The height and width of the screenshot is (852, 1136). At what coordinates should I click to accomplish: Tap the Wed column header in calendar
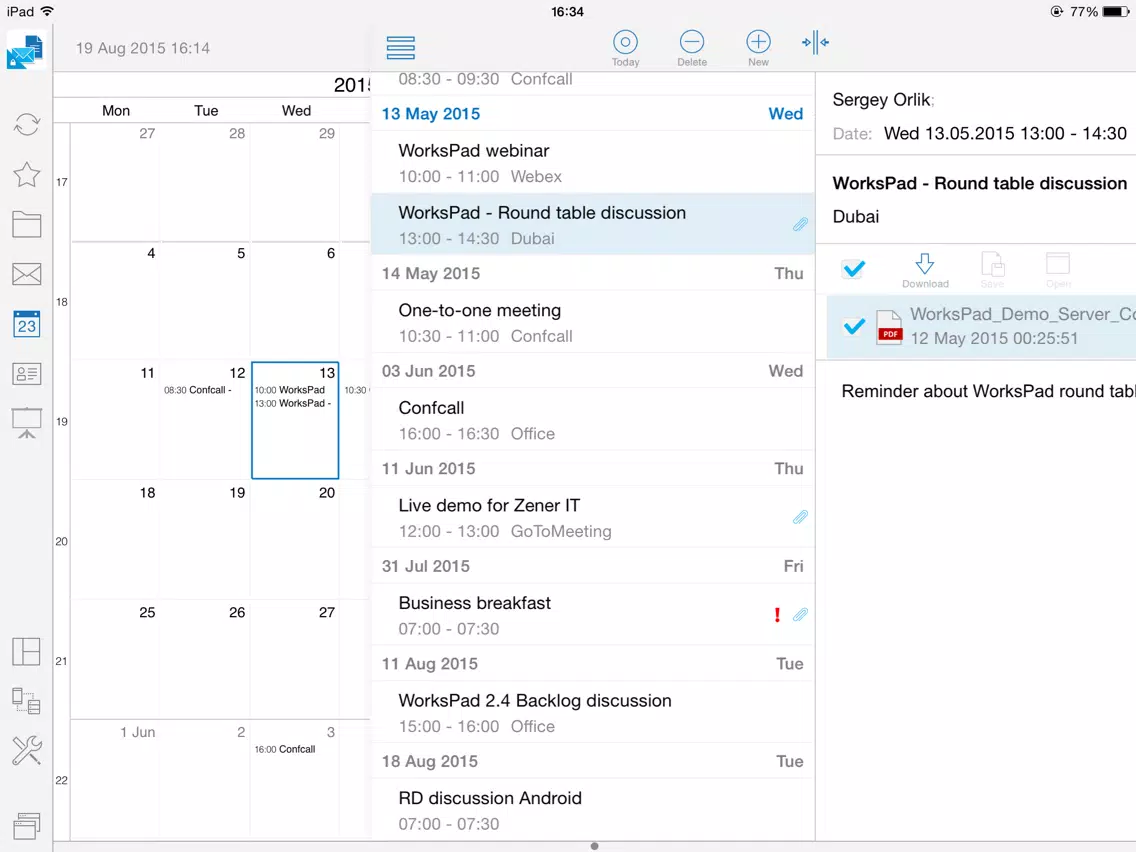(x=296, y=110)
